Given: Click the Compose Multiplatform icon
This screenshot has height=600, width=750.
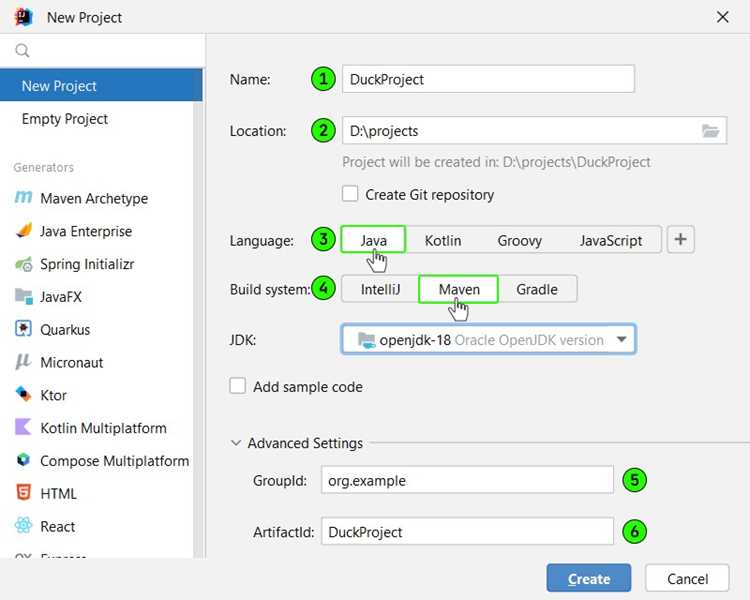Looking at the screenshot, I should (x=23, y=460).
